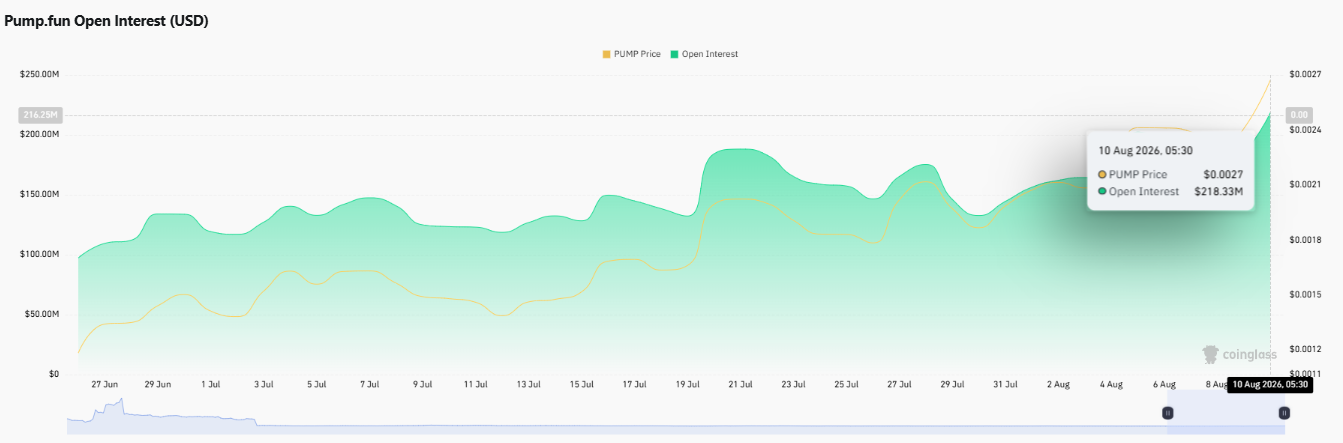Click the 7 Jul date label
1343x443 pixels.
point(370,384)
